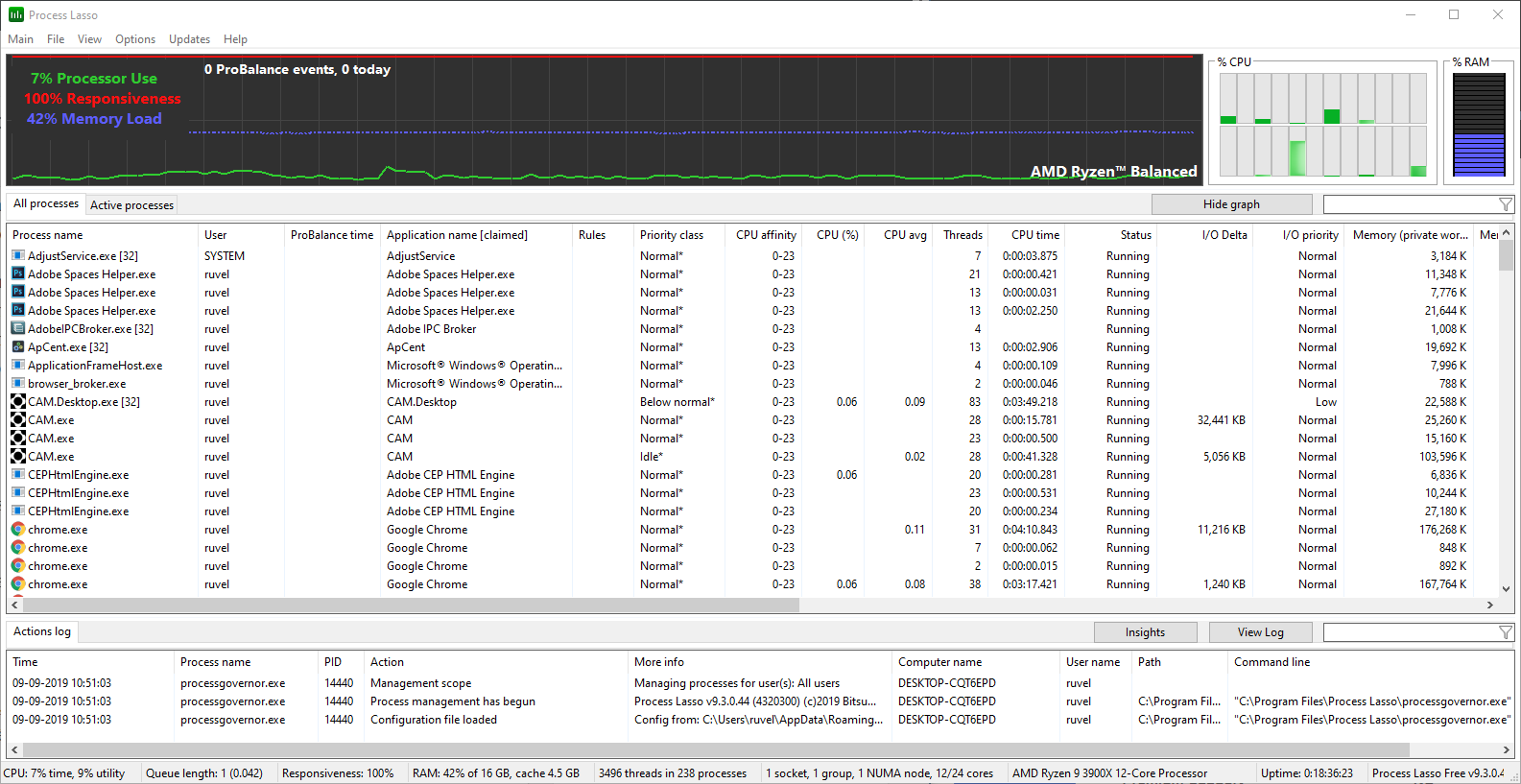
Task: Open the Insights button
Action: pyautogui.click(x=1145, y=632)
